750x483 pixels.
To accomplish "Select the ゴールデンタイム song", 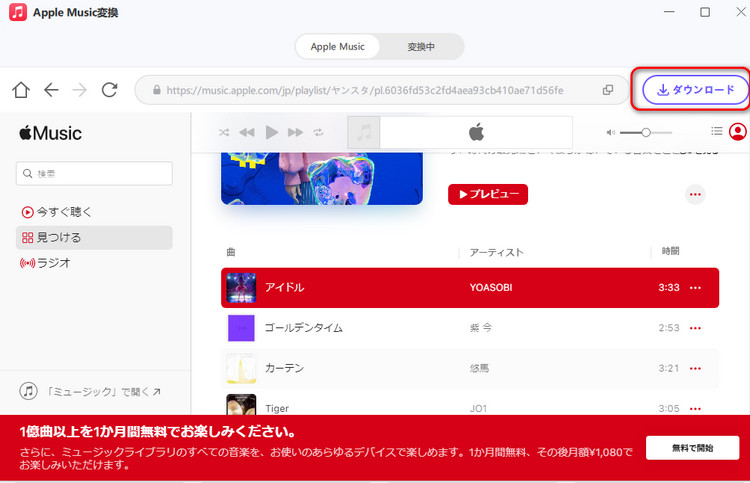I will coord(304,328).
